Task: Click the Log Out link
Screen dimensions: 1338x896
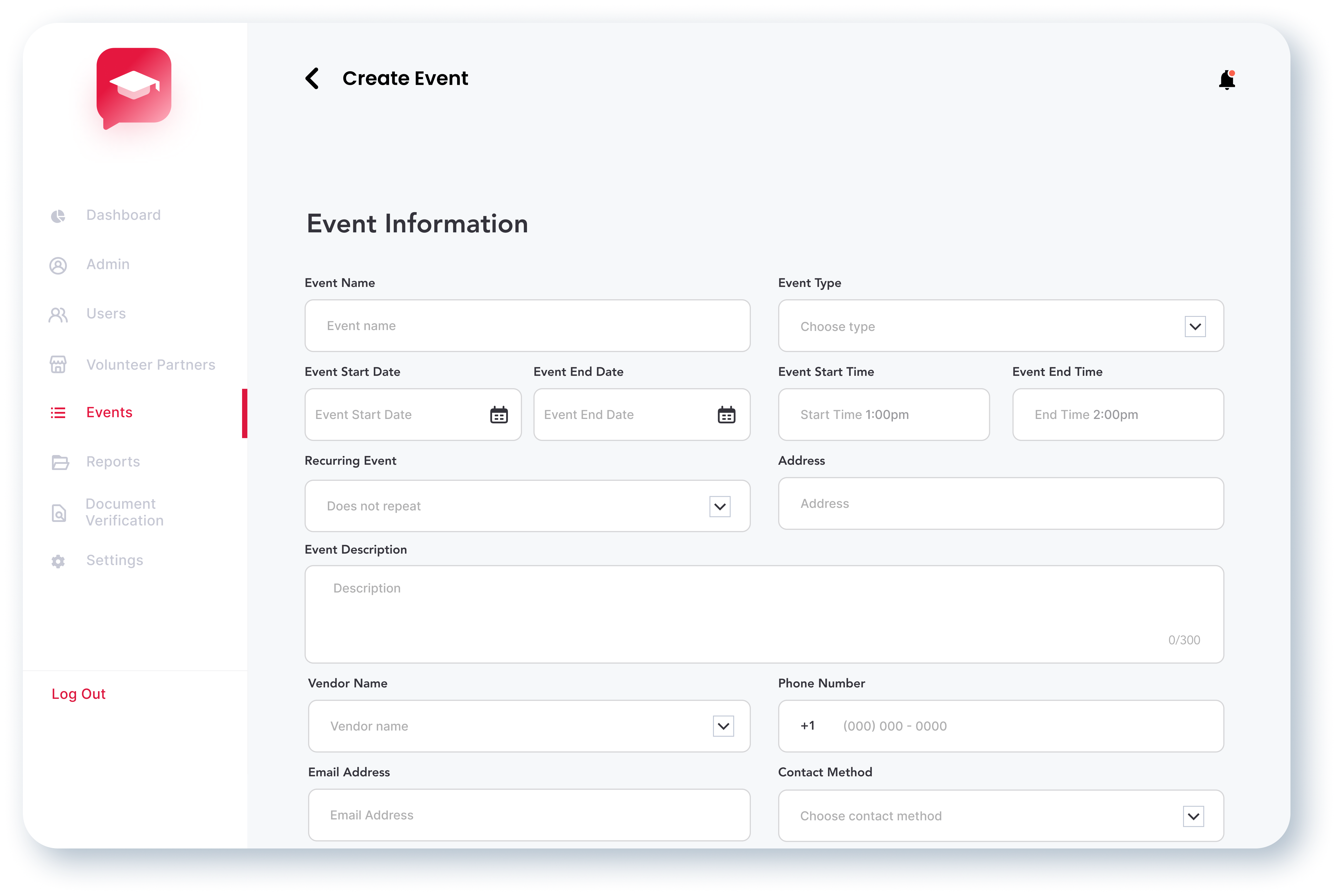Action: pos(78,694)
